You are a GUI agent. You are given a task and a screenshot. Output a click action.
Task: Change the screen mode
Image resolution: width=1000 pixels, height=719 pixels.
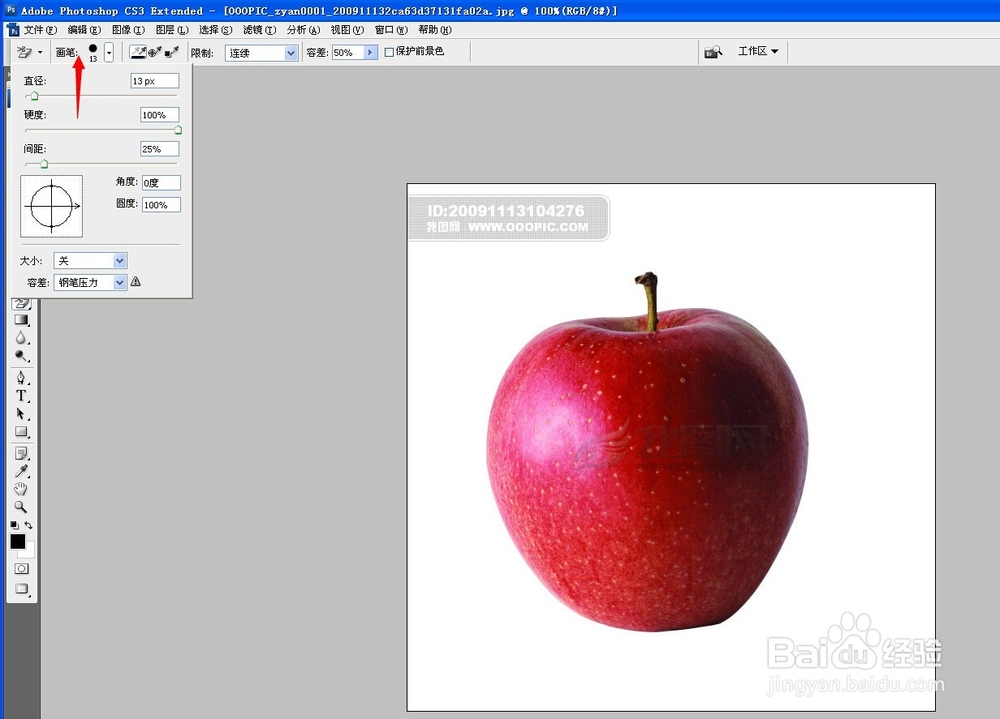pos(21,589)
